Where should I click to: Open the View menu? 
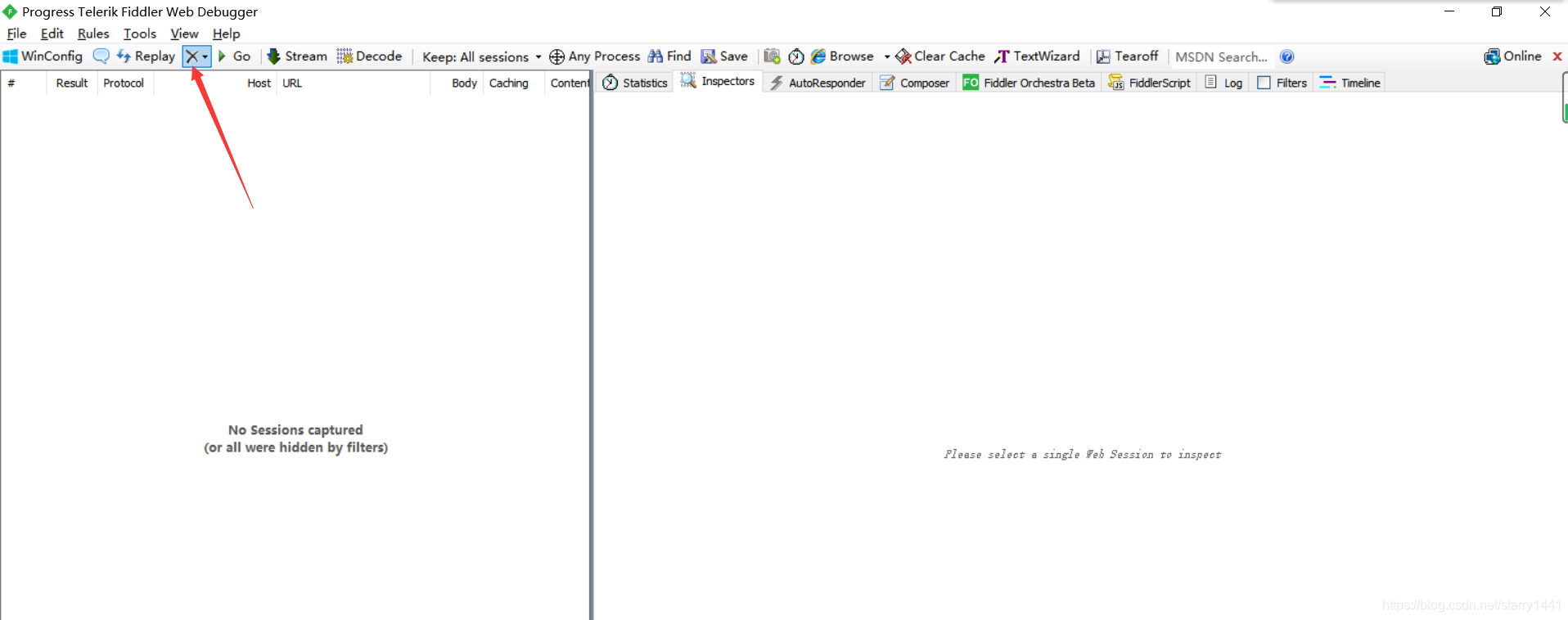point(184,34)
